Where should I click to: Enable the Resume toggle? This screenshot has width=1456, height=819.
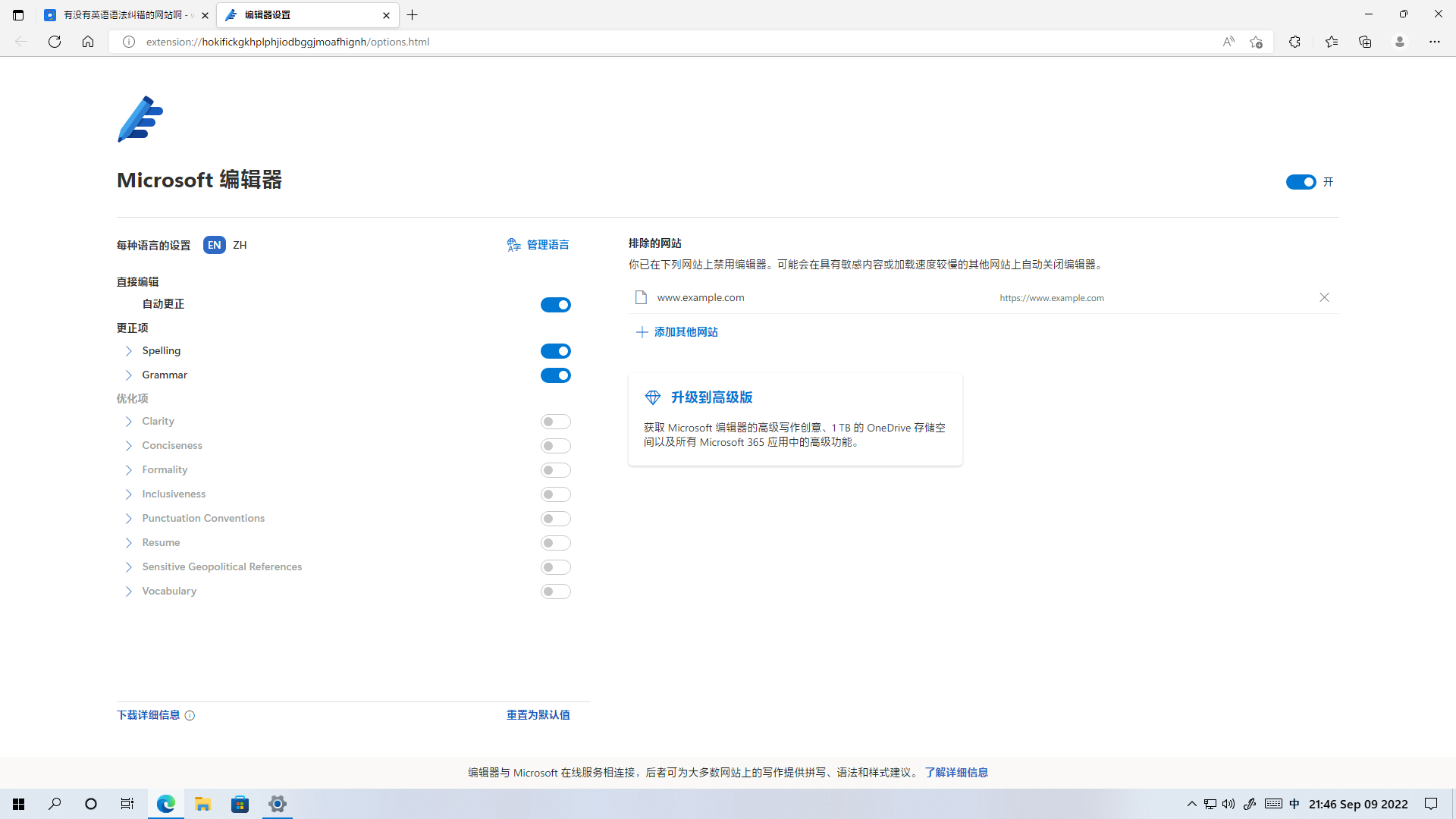(x=555, y=543)
